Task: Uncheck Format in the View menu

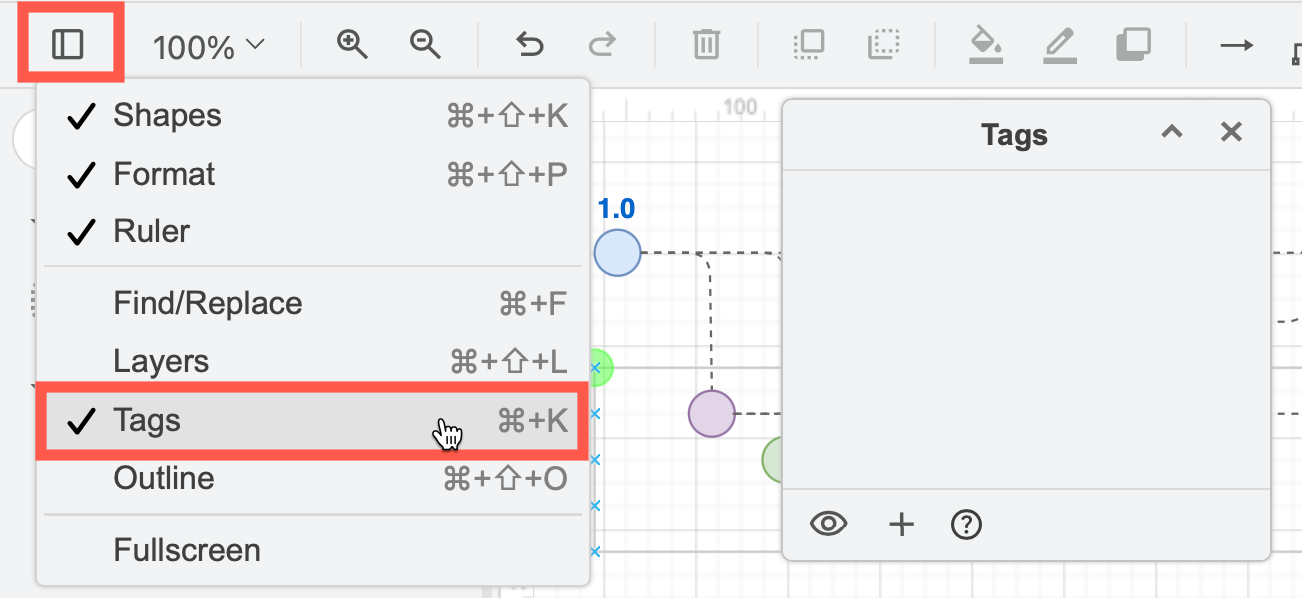Action: 164,173
